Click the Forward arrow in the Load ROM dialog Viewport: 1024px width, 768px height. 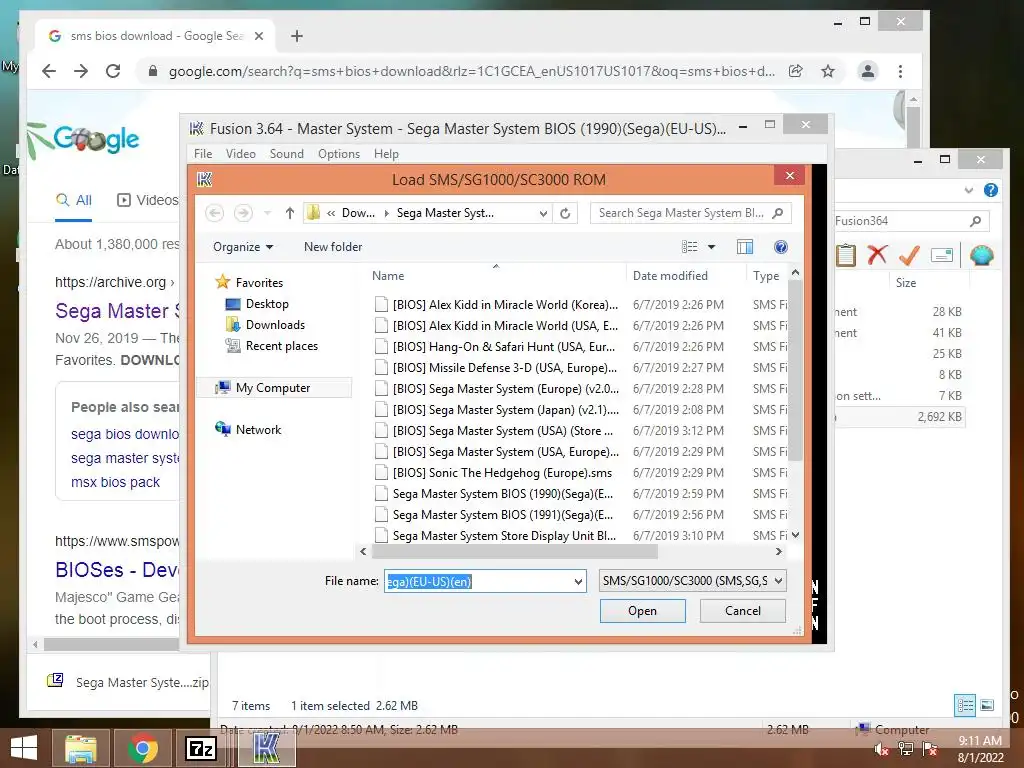point(243,213)
